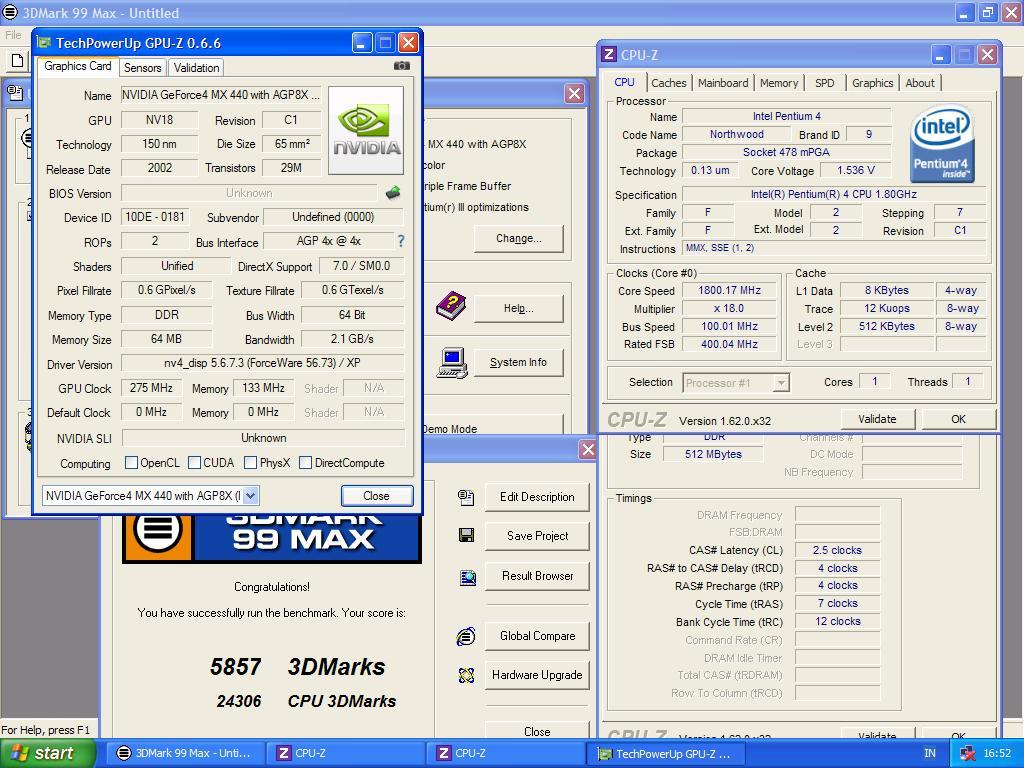Screen dimensions: 1024x768
Task: Open the Processor #1 selection dropdown
Action: (780, 383)
